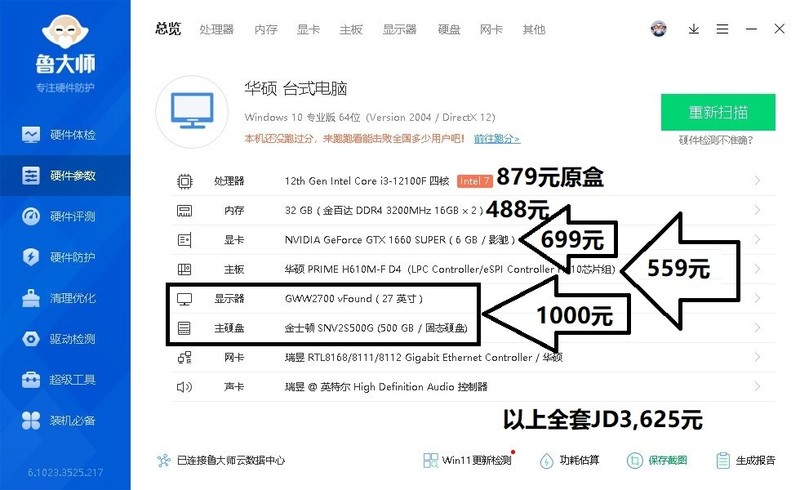Click the Intel 7 badge

point(474,181)
